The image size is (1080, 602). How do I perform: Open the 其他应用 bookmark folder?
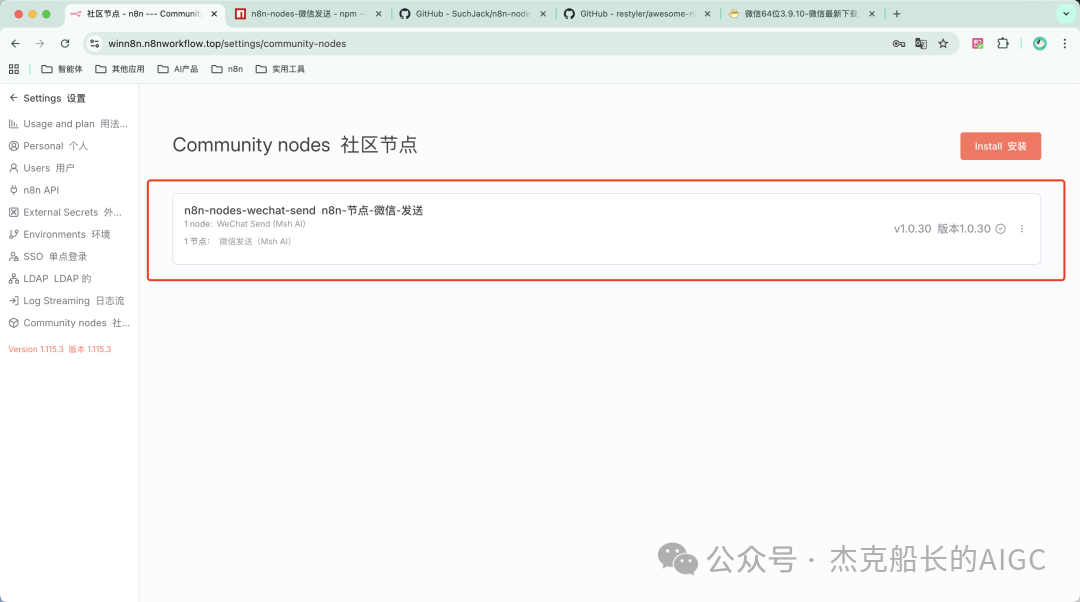pos(120,69)
